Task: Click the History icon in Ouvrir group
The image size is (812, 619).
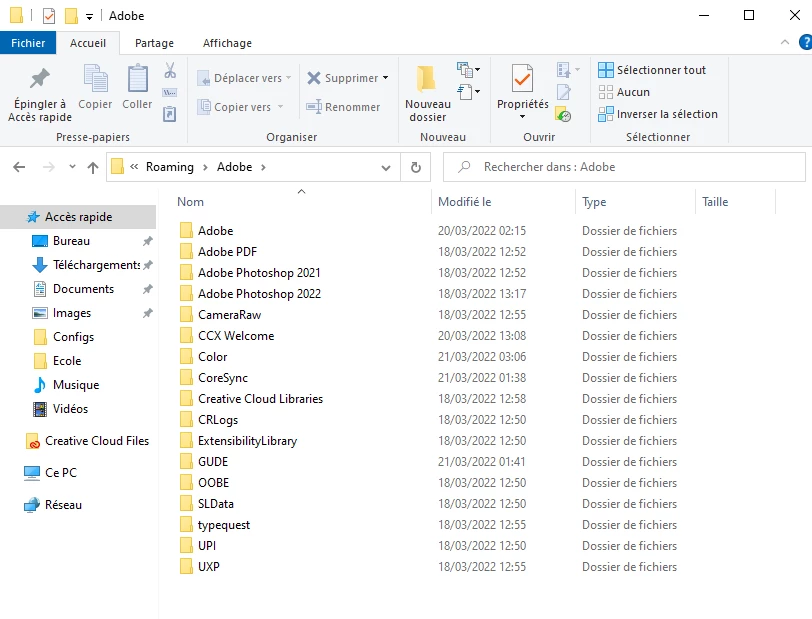Action: point(563,114)
